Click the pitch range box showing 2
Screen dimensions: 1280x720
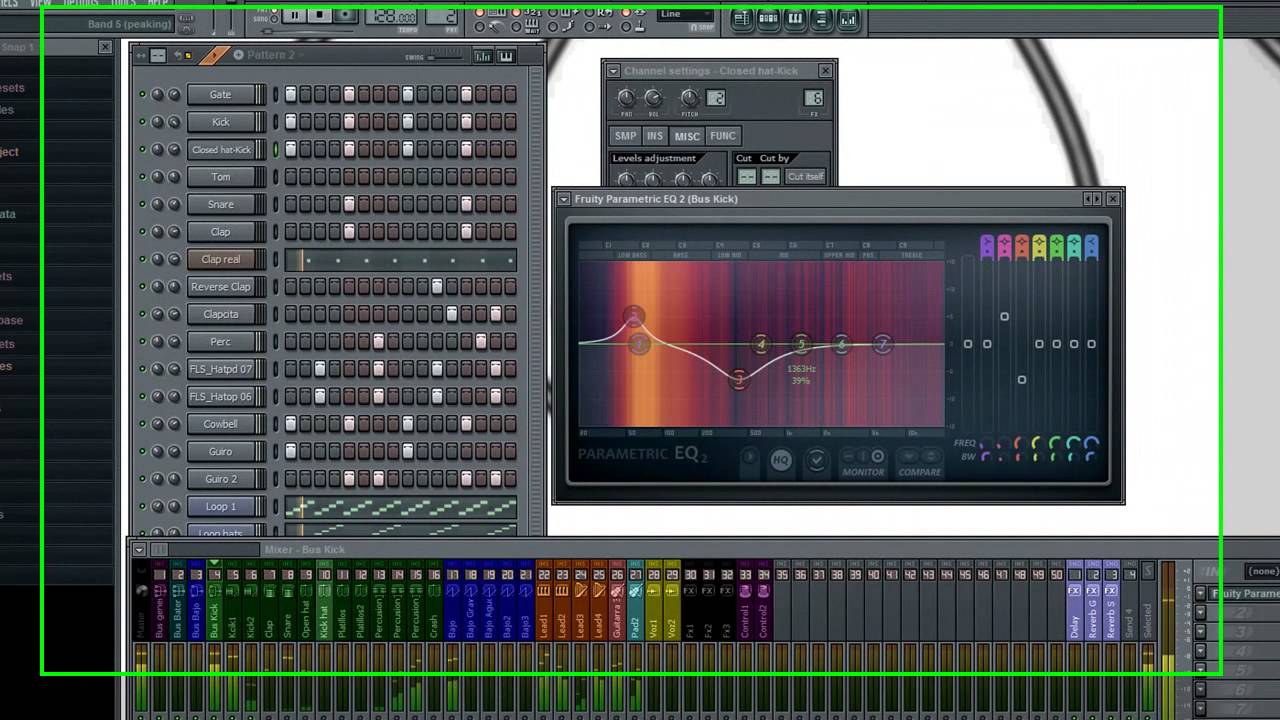coord(716,98)
